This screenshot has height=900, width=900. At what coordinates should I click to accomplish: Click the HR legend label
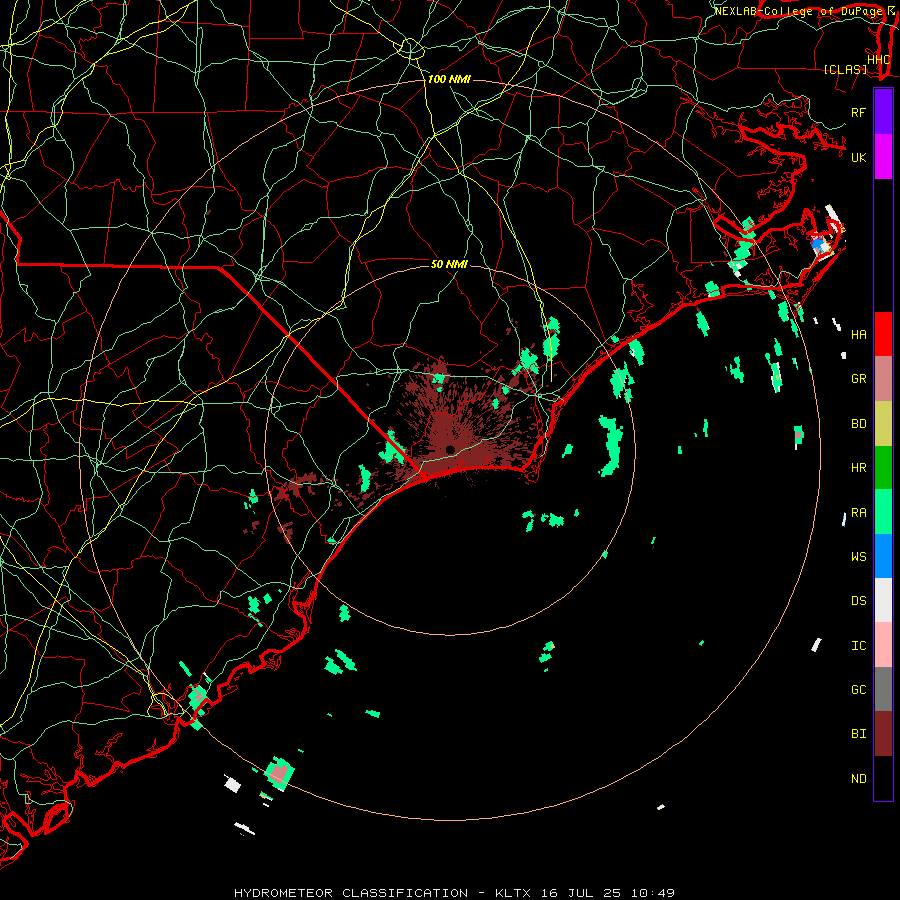point(858,468)
